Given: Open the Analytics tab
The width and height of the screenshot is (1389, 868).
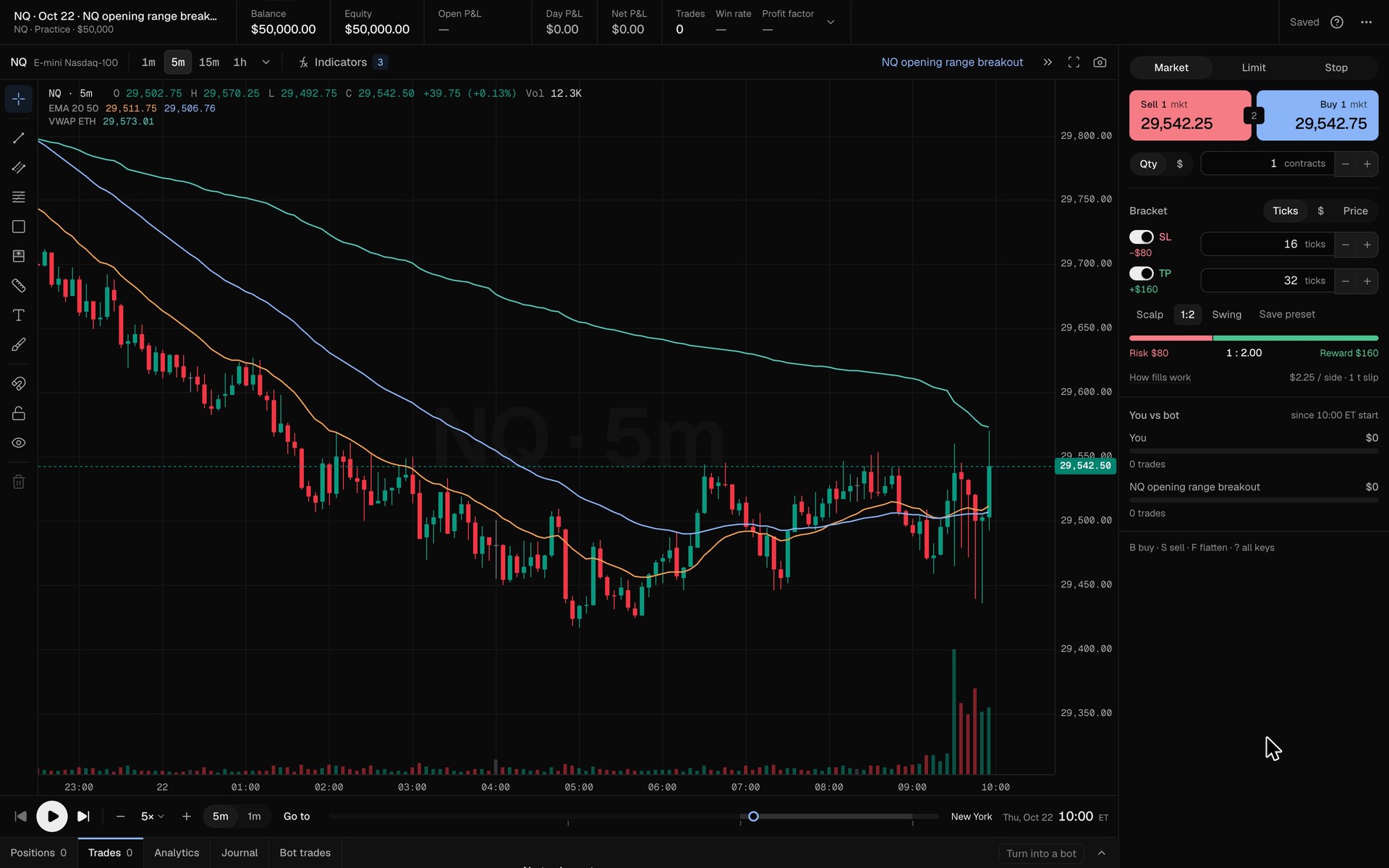Looking at the screenshot, I should click(177, 853).
